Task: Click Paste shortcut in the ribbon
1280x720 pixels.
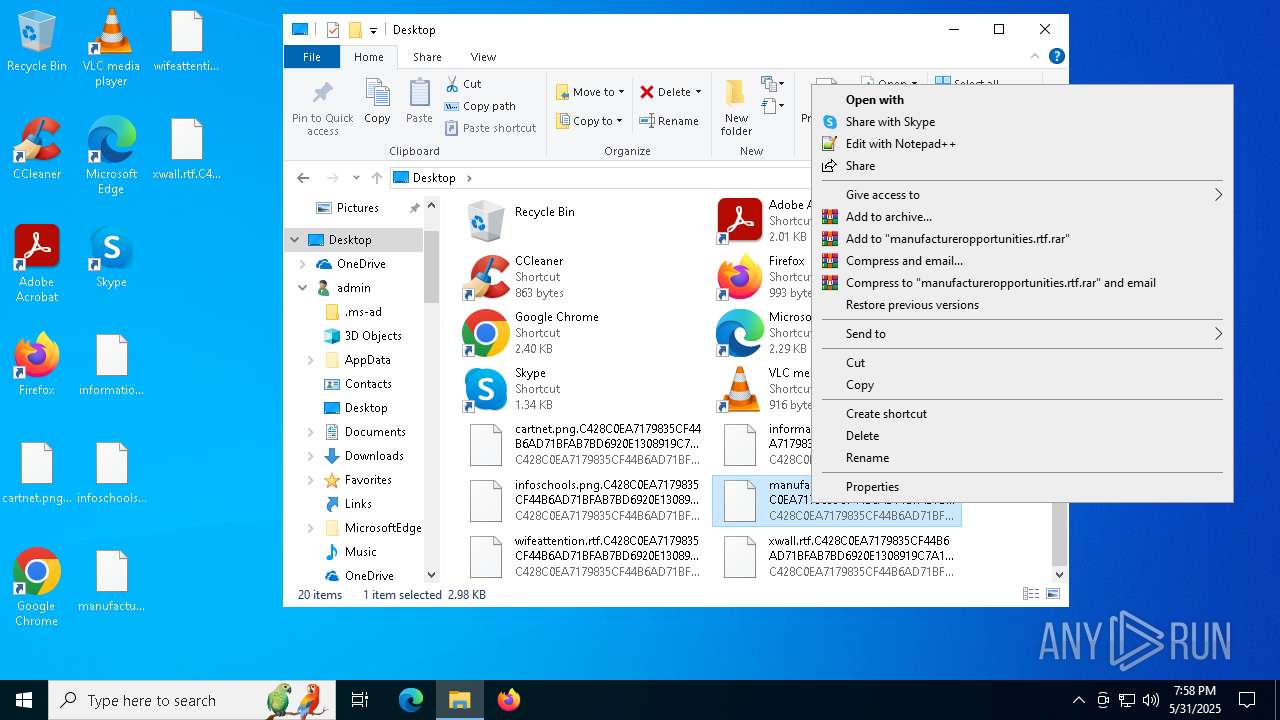Action: click(490, 128)
